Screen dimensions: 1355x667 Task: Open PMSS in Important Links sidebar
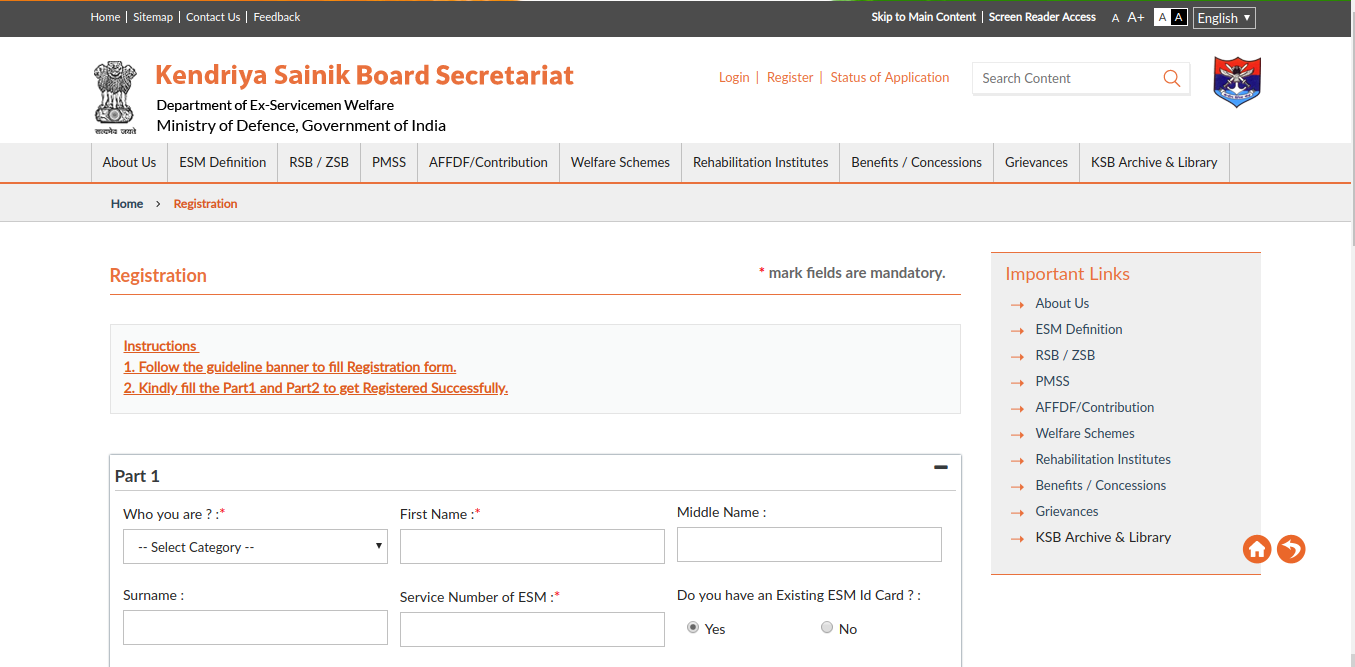(x=1052, y=381)
